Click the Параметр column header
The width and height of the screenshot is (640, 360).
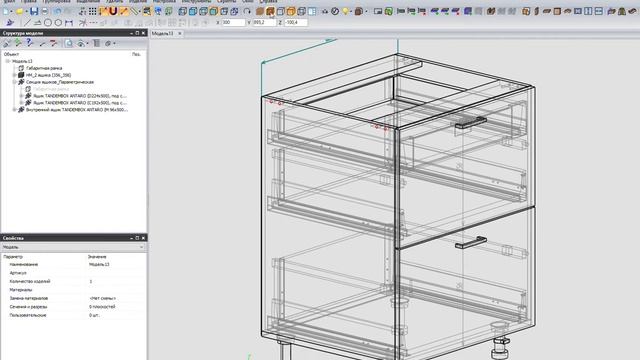(x=13, y=257)
